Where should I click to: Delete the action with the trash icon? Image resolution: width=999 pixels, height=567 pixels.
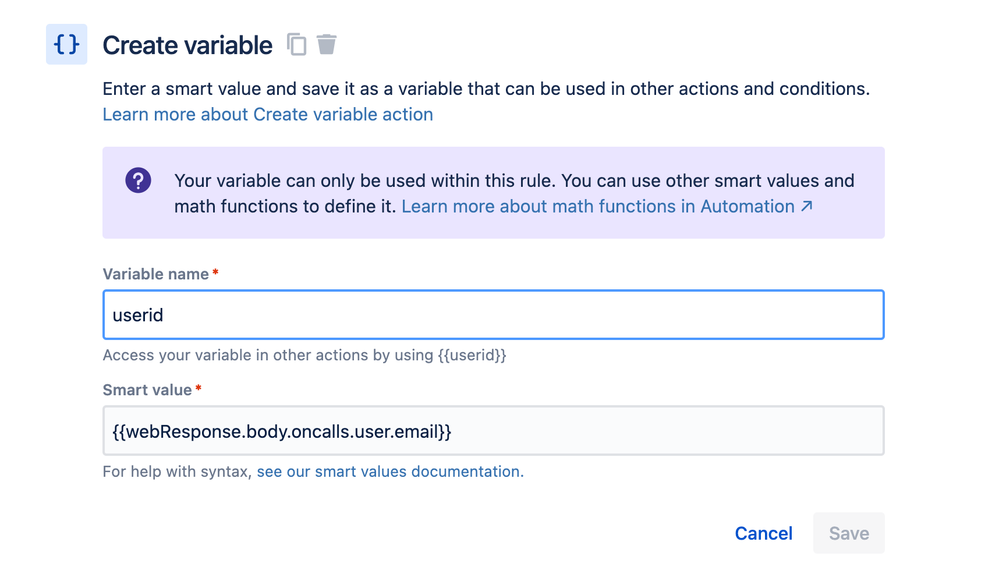(327, 44)
